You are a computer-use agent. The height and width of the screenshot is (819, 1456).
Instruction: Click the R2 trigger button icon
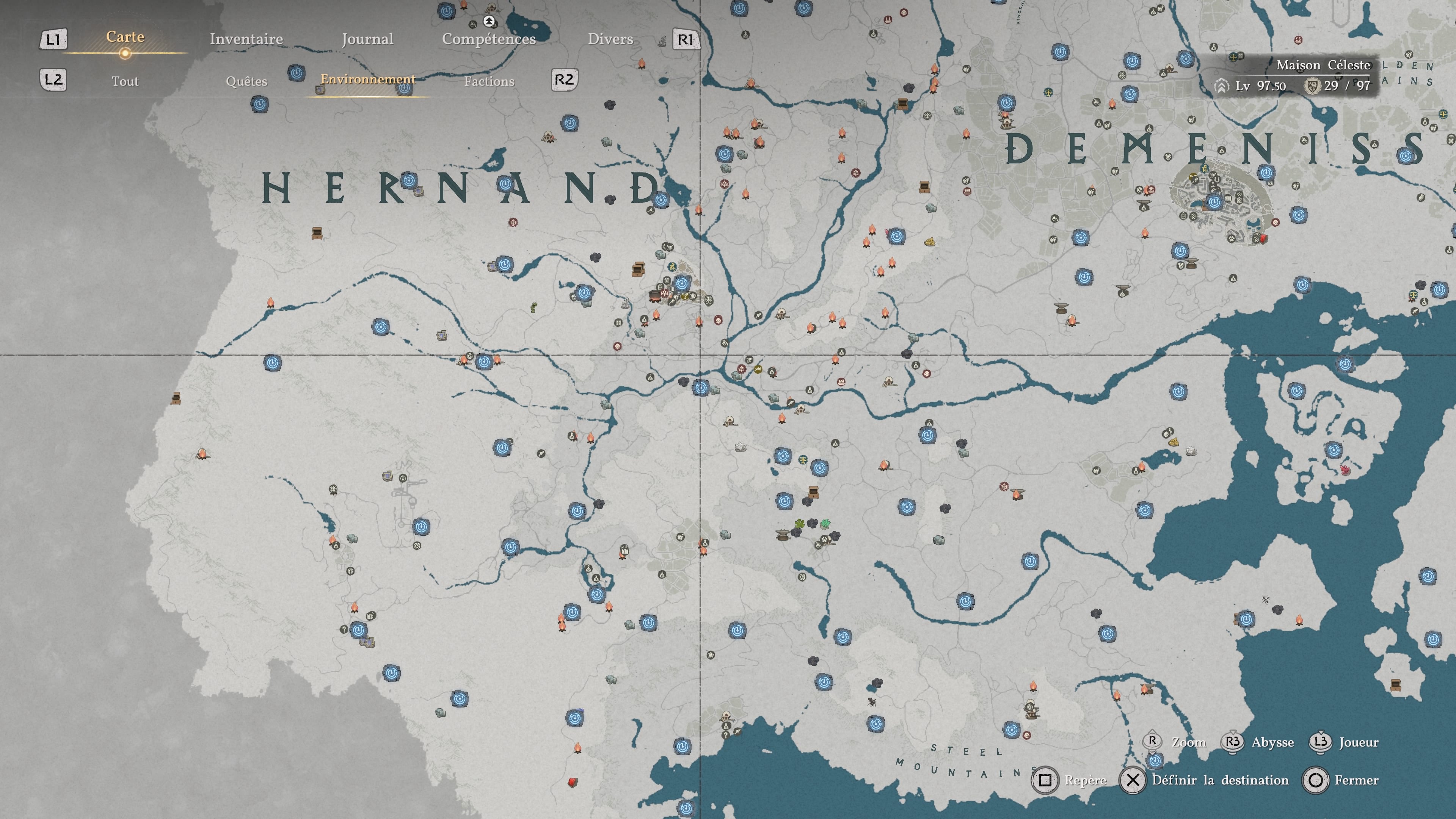[x=564, y=80]
